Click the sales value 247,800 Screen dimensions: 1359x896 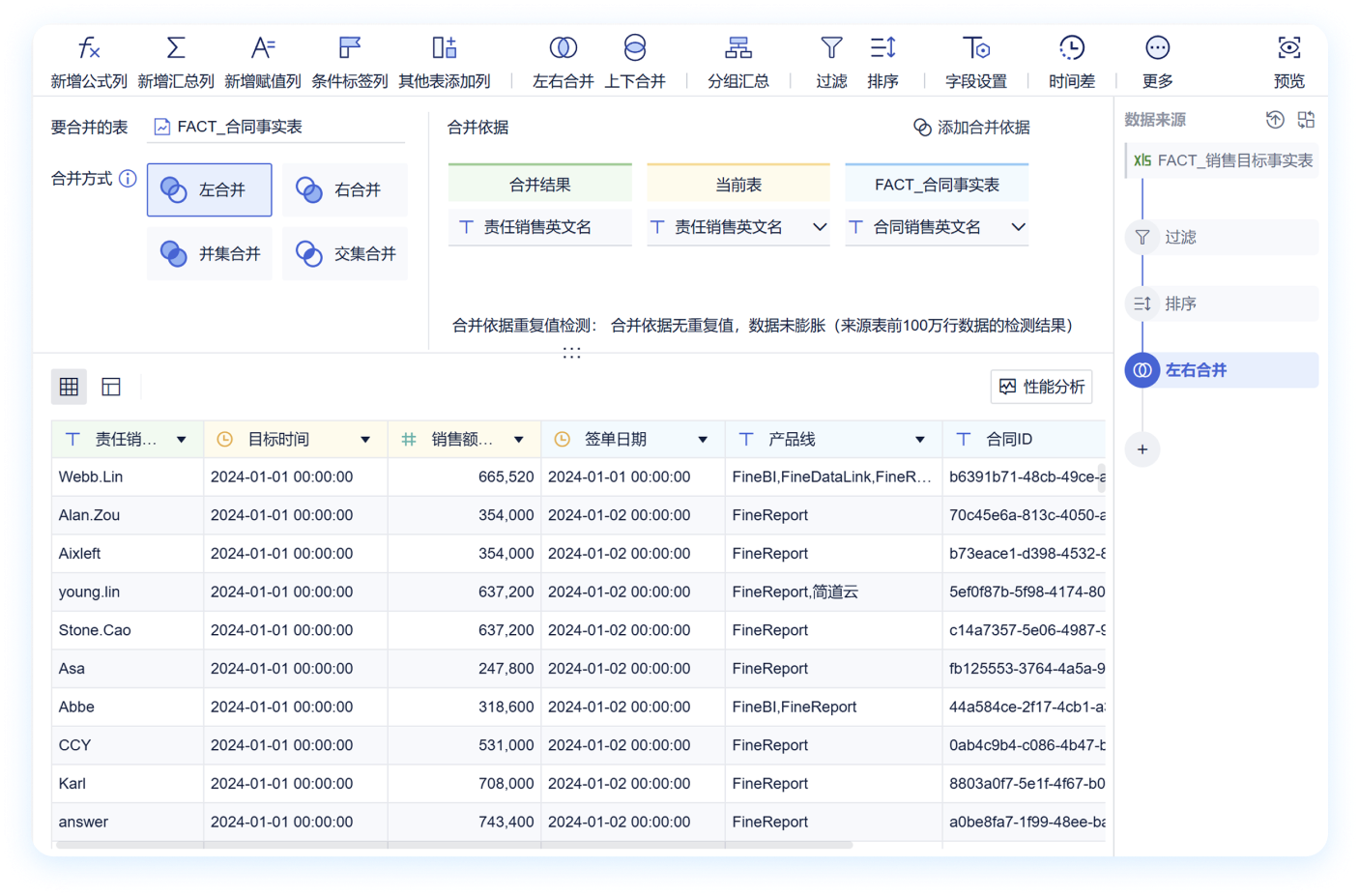pos(506,669)
